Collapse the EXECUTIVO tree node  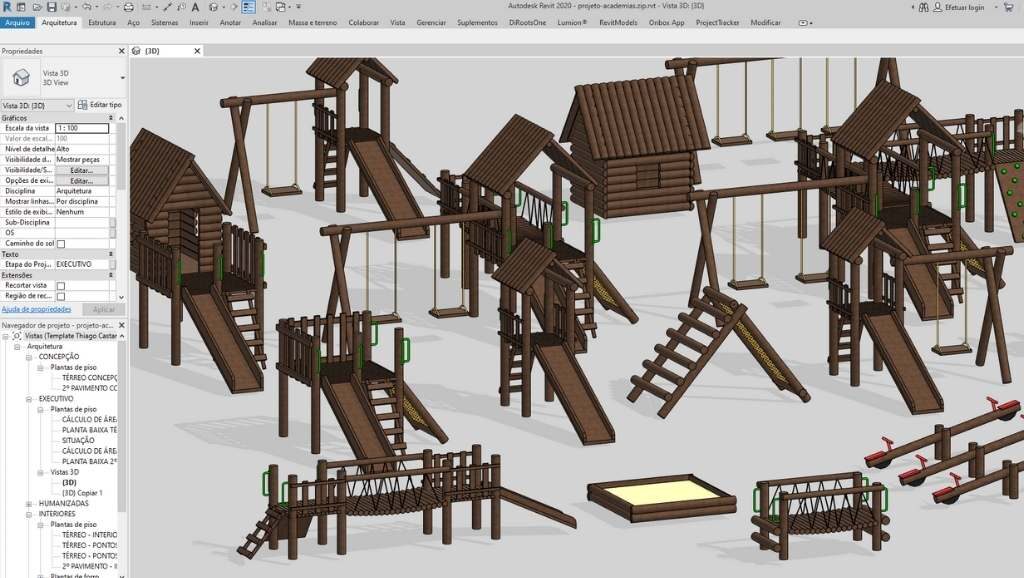31,398
